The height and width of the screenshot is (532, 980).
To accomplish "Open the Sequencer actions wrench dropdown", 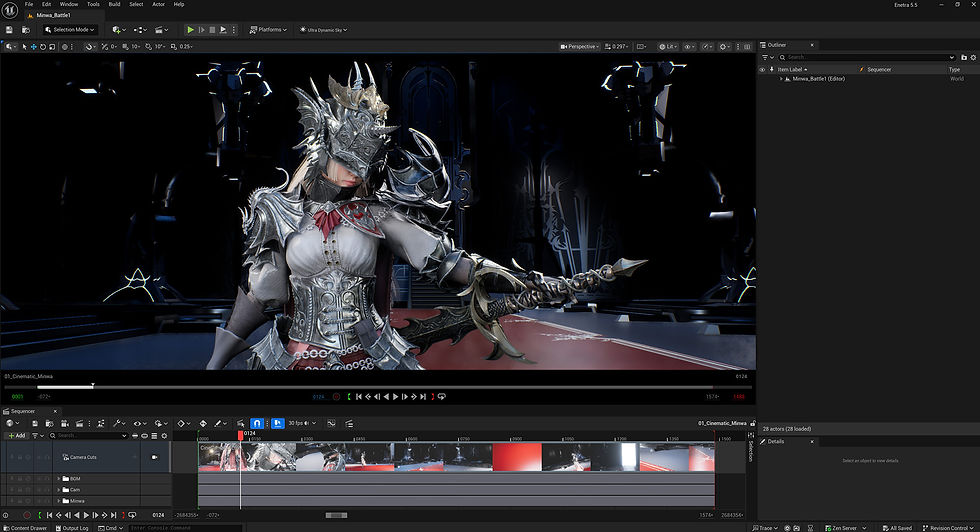I will pyautogui.click(x=119, y=423).
